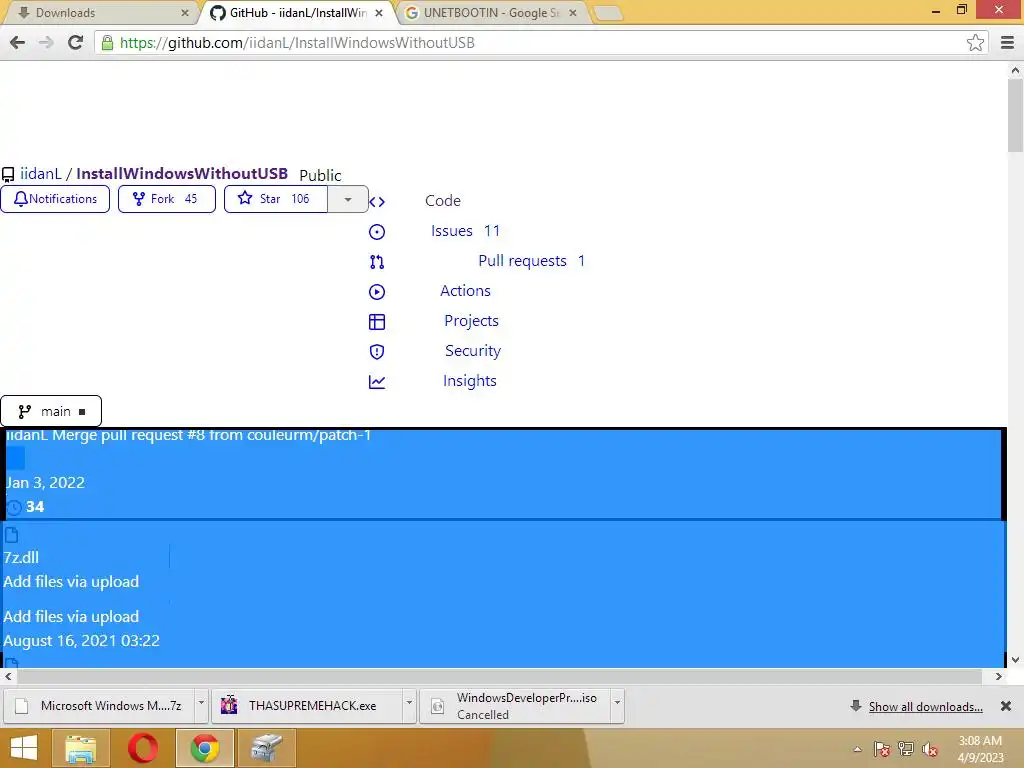Click the Notifications button
The image size is (1024, 768).
(55, 199)
